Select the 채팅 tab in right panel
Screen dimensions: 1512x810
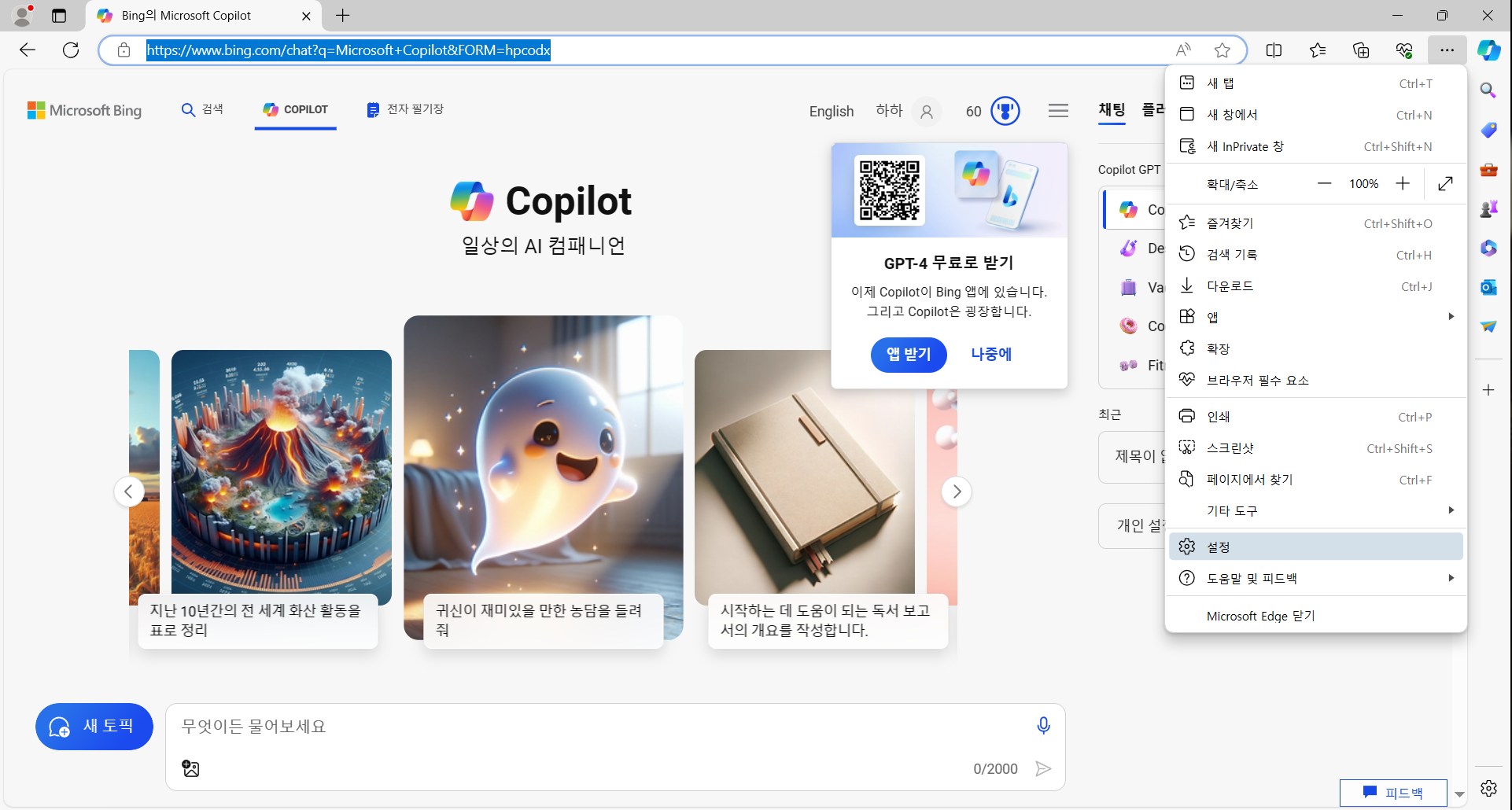point(1112,110)
